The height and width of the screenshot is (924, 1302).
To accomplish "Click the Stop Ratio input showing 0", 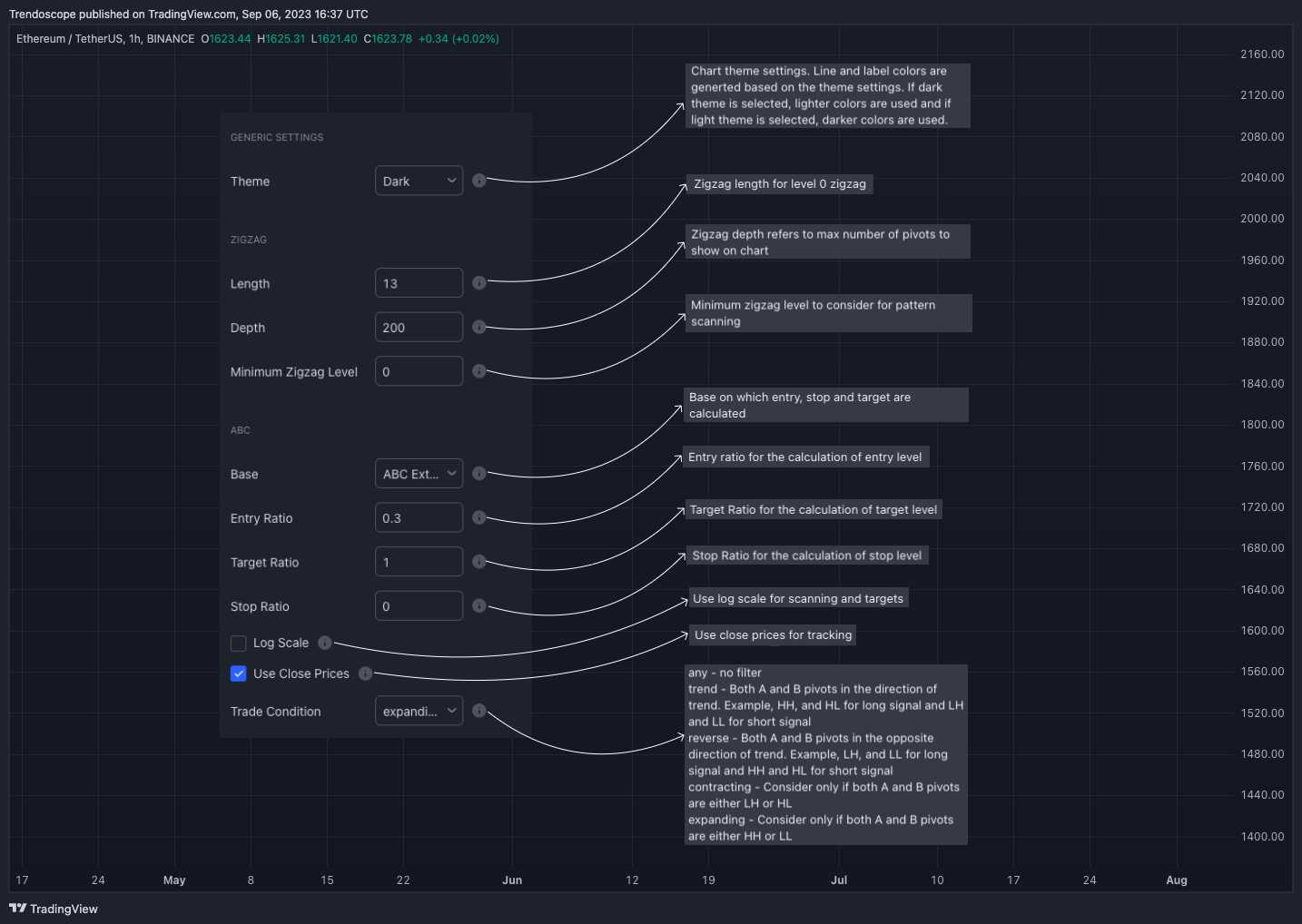I will coord(419,605).
